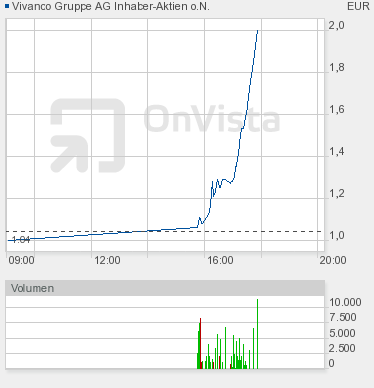Image resolution: width=374 pixels, height=388 pixels.
Task: Click the 12:00 time axis label
Action: click(107, 260)
